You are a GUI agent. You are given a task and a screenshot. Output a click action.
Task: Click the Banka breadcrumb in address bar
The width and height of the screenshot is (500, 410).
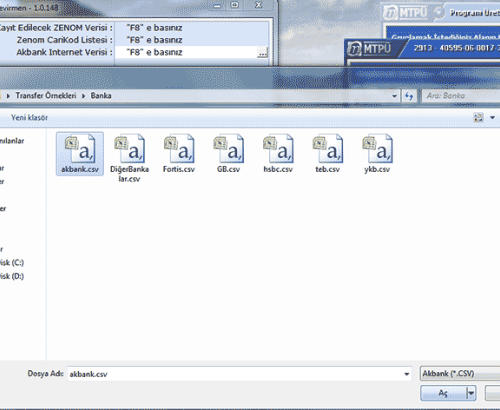coord(101,96)
